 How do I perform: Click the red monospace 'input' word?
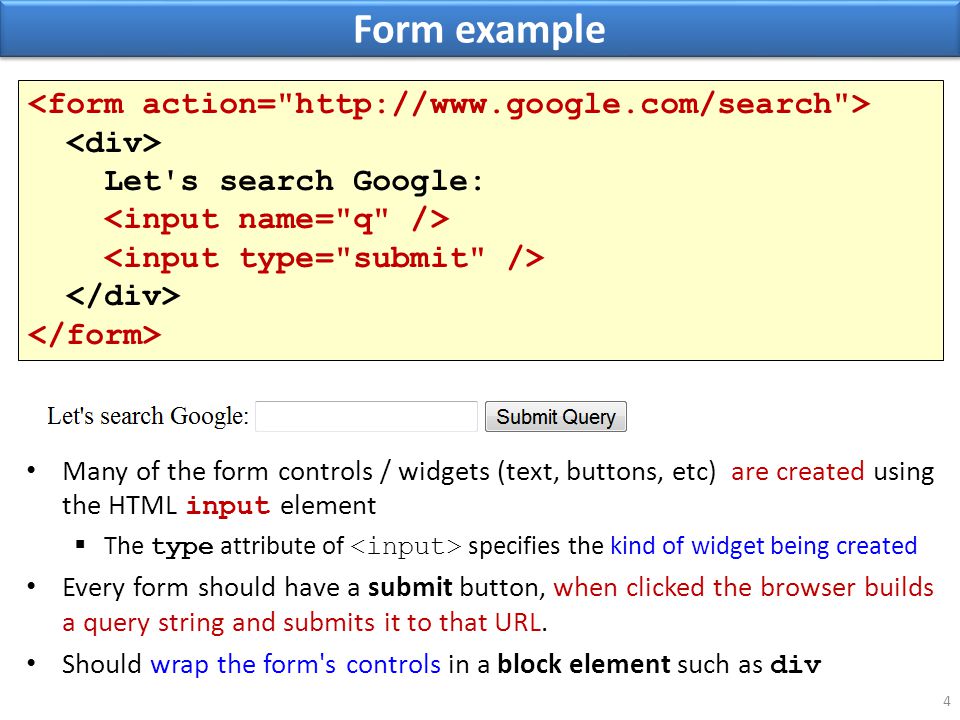[228, 506]
